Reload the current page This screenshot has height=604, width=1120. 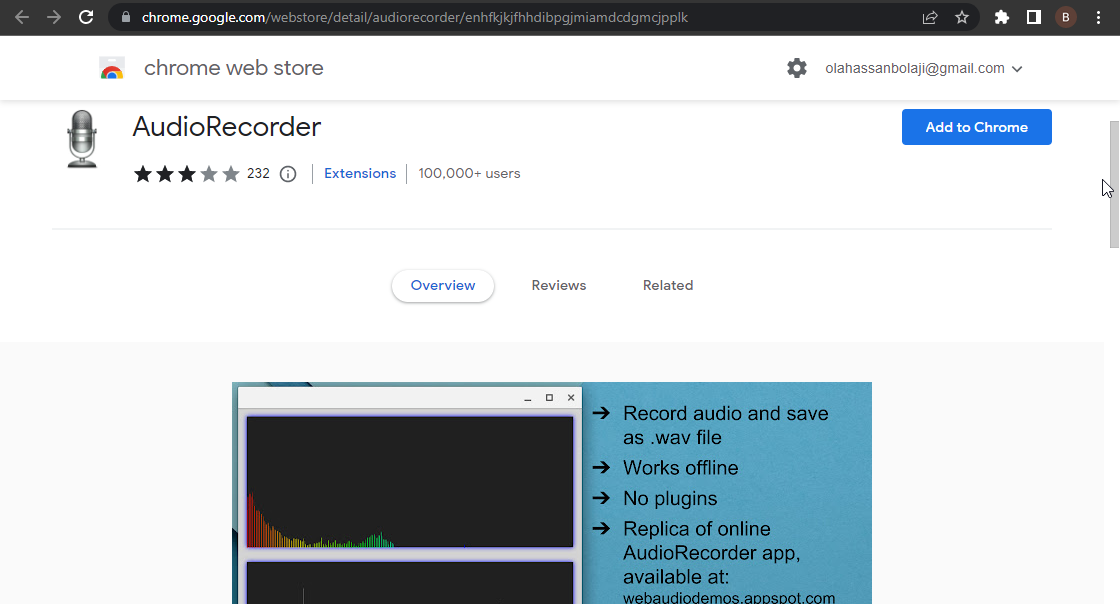tap(86, 17)
